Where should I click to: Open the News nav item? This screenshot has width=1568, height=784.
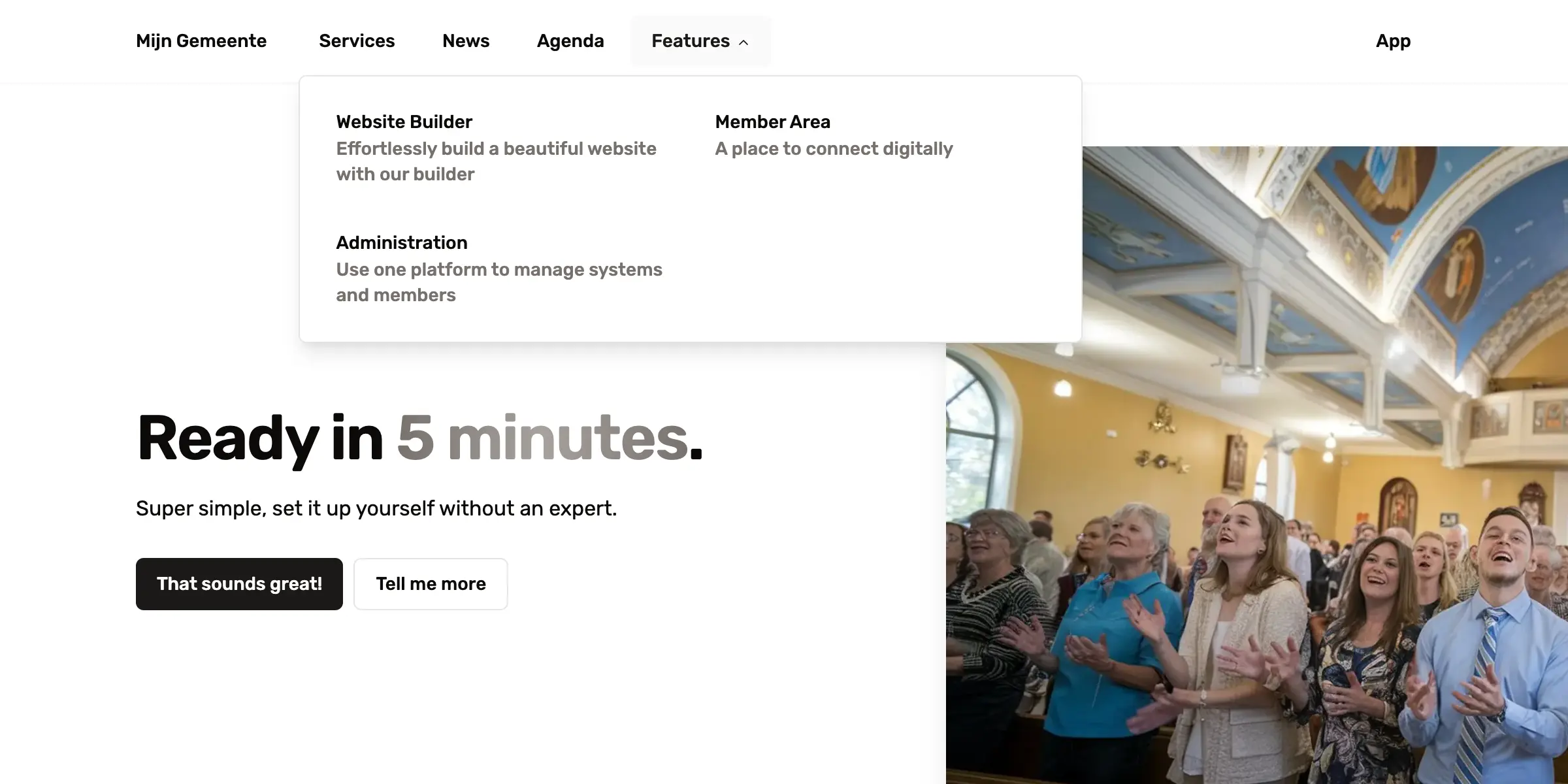click(465, 41)
